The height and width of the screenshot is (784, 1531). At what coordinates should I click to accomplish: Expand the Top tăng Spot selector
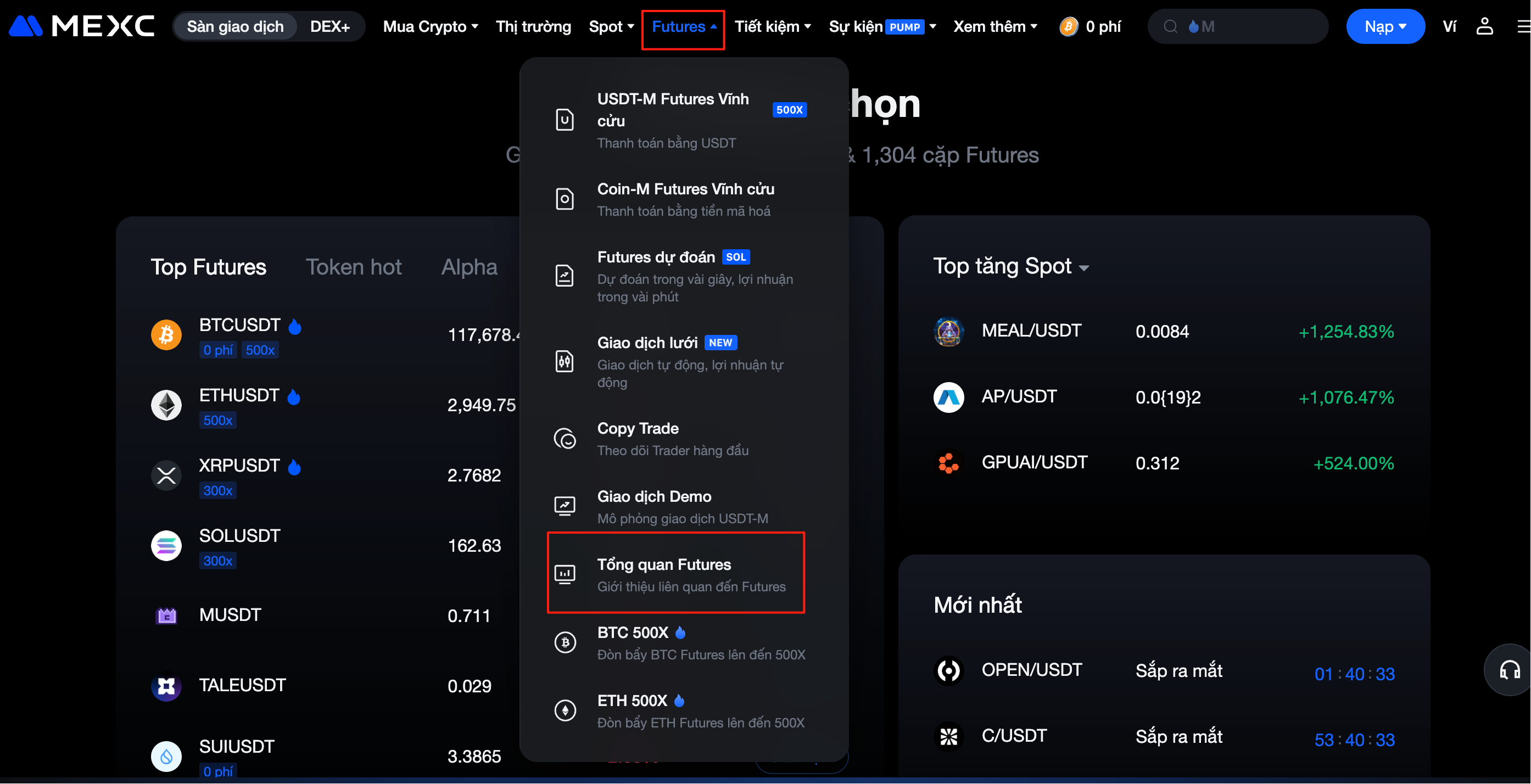click(x=1011, y=266)
